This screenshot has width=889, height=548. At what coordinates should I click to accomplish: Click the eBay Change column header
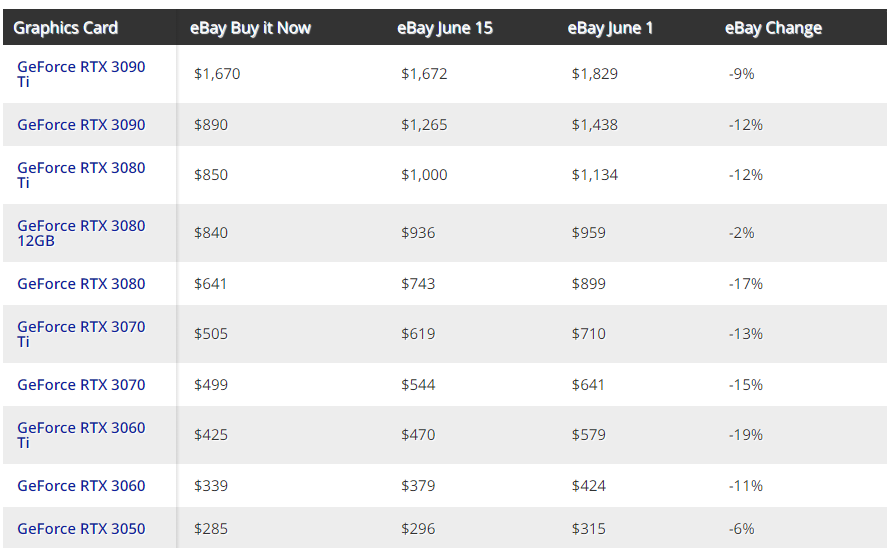tap(773, 28)
